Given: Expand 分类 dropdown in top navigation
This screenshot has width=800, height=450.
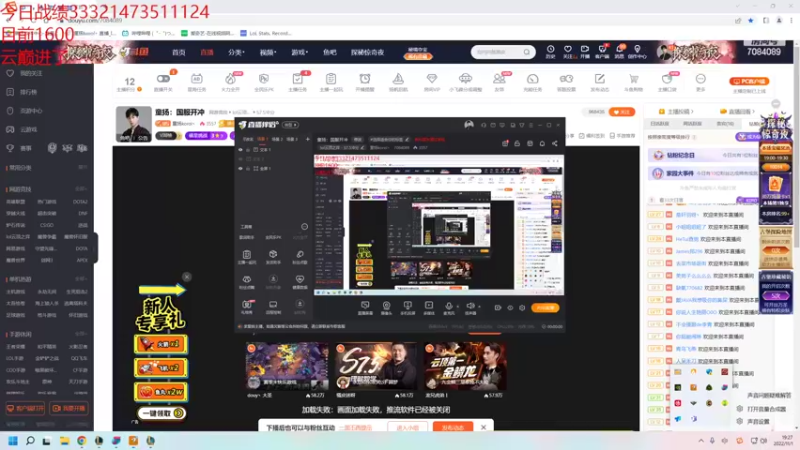Looking at the screenshot, I should tap(236, 52).
